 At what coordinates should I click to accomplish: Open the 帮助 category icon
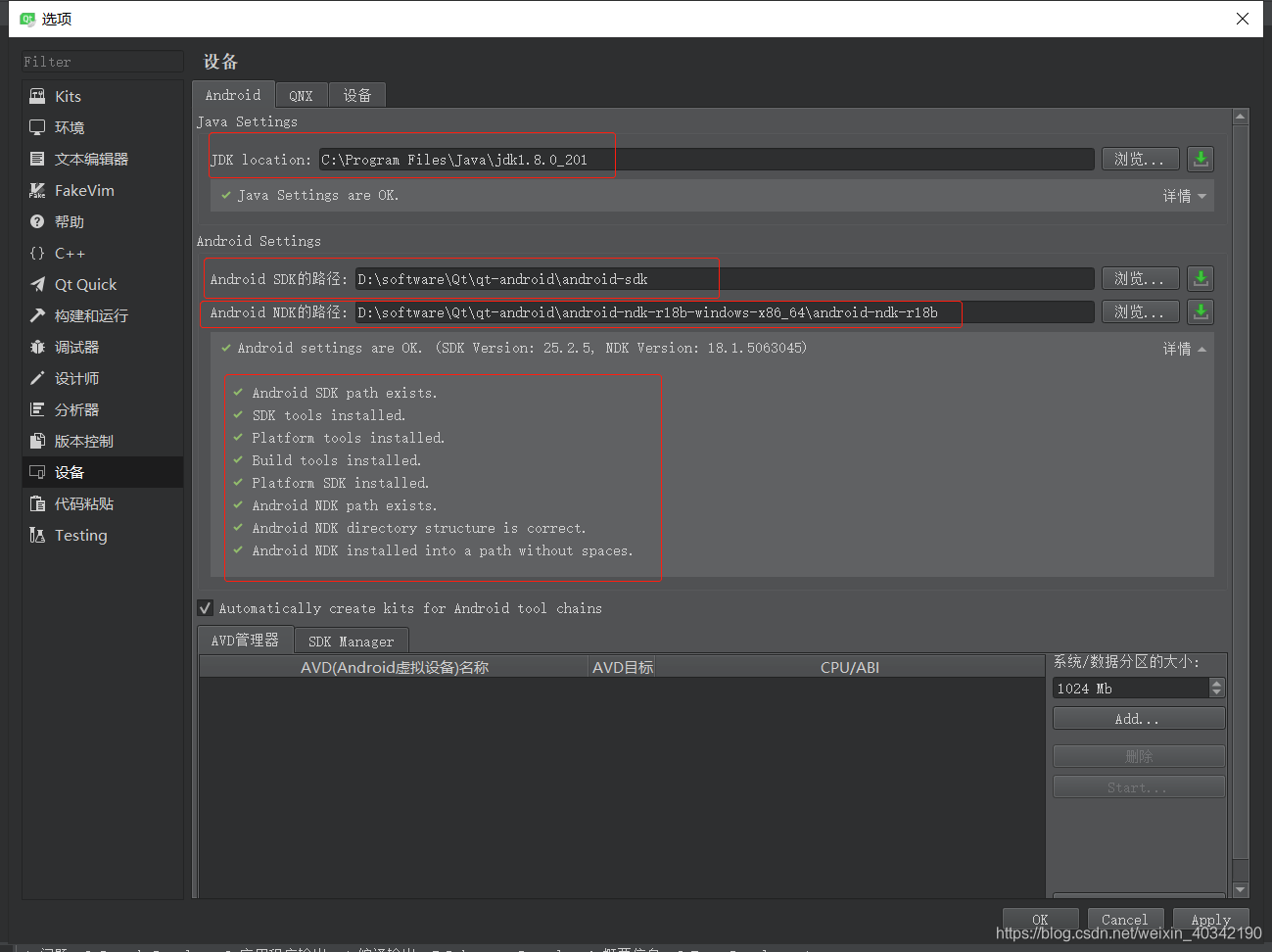(37, 221)
